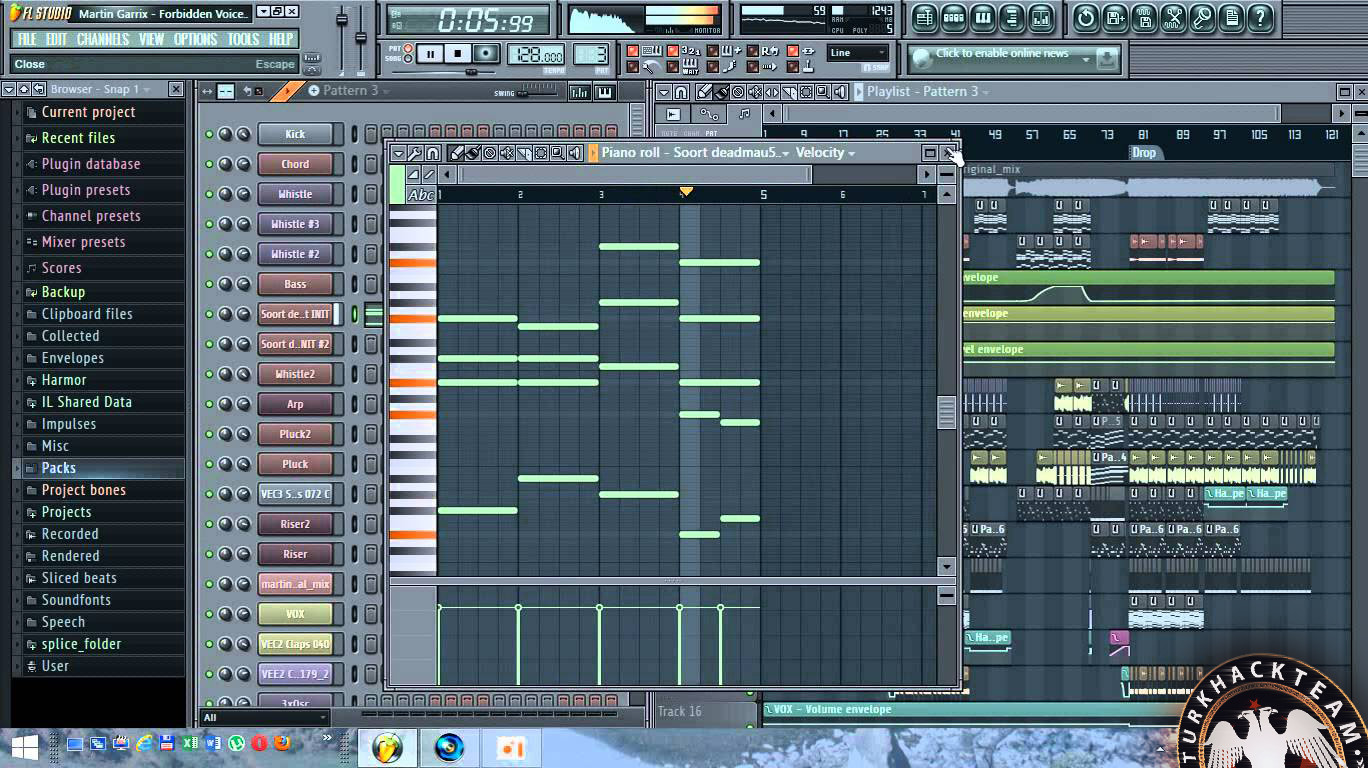Toggle Piano roll snap magnet icon

coord(432,153)
